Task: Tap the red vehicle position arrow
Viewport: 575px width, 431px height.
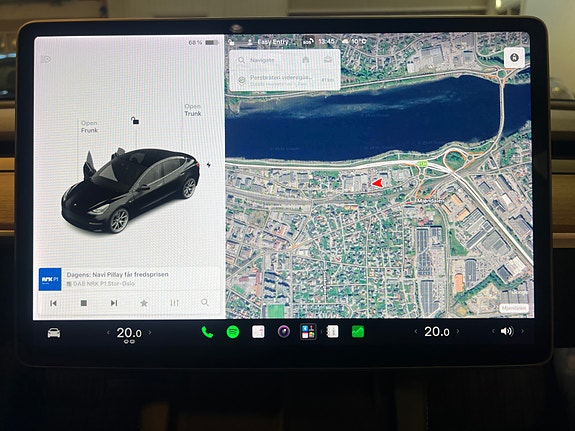Action: pos(377,183)
